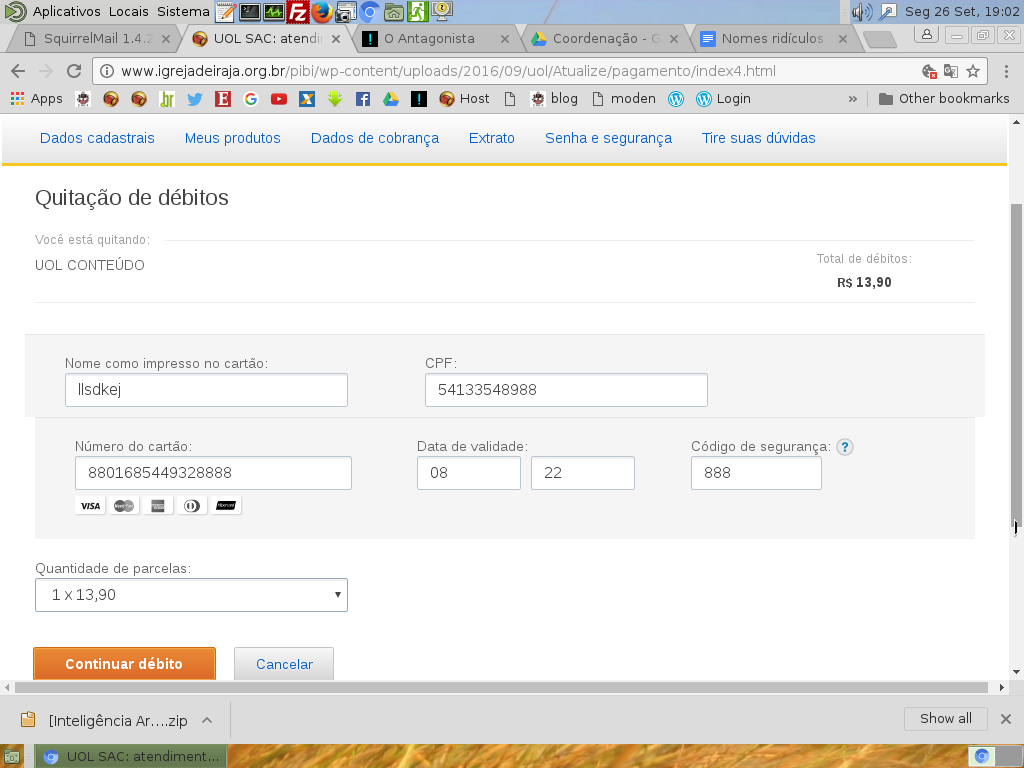1024x768 pixels.
Task: Open the Chrome three-dot menu
Action: [x=1006, y=71]
